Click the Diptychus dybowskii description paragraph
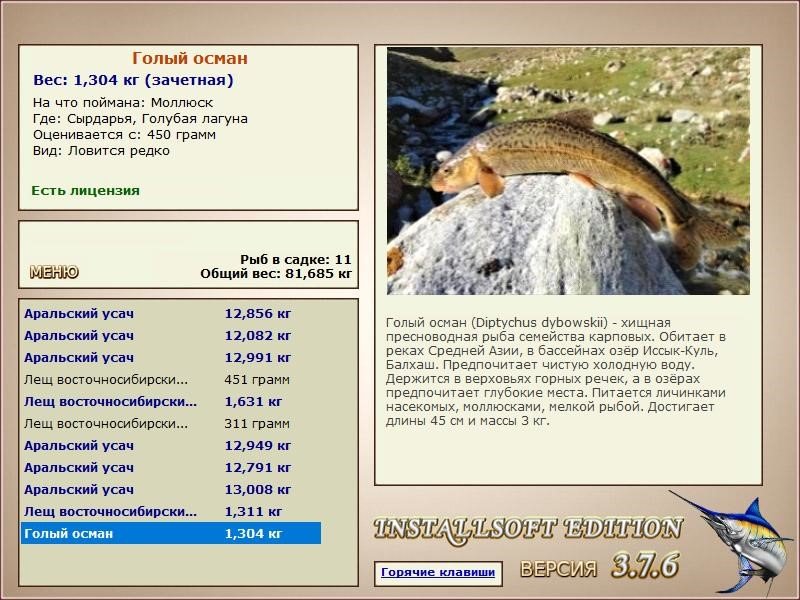The width and height of the screenshot is (800, 600). (556, 372)
